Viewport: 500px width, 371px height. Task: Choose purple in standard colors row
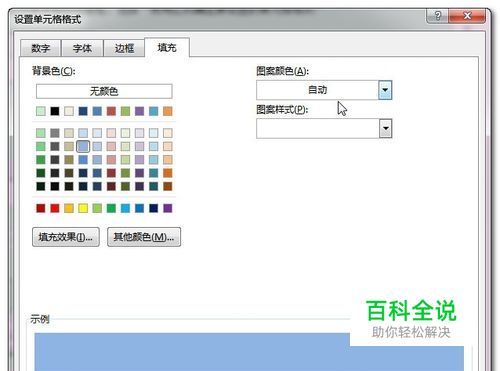tap(168, 208)
